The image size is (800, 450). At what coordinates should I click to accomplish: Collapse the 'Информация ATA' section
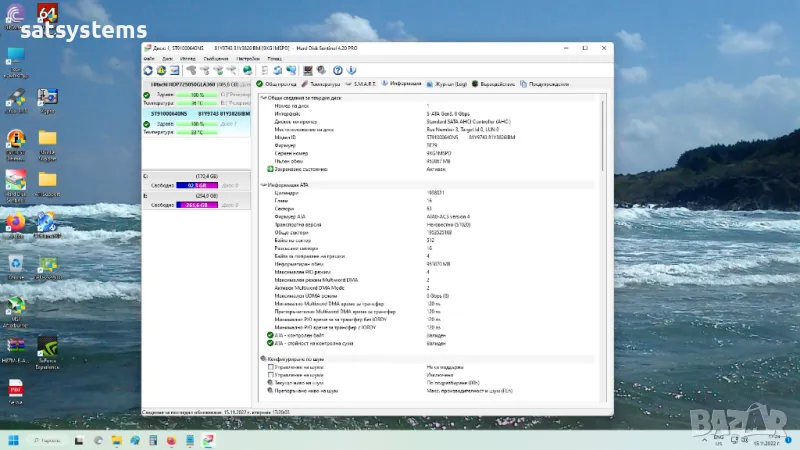pyautogui.click(x=264, y=185)
